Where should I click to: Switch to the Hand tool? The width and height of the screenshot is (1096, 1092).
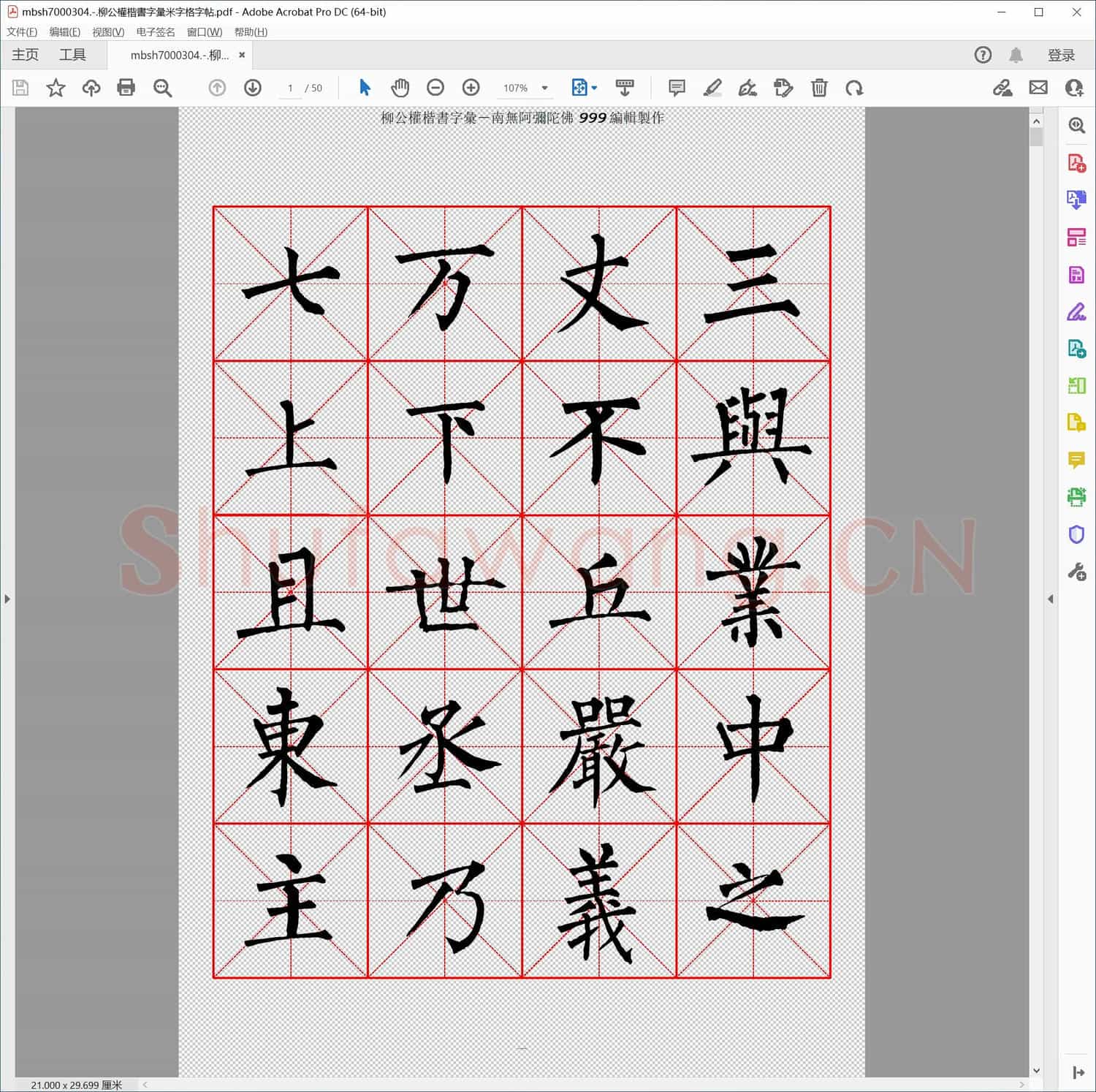point(400,88)
